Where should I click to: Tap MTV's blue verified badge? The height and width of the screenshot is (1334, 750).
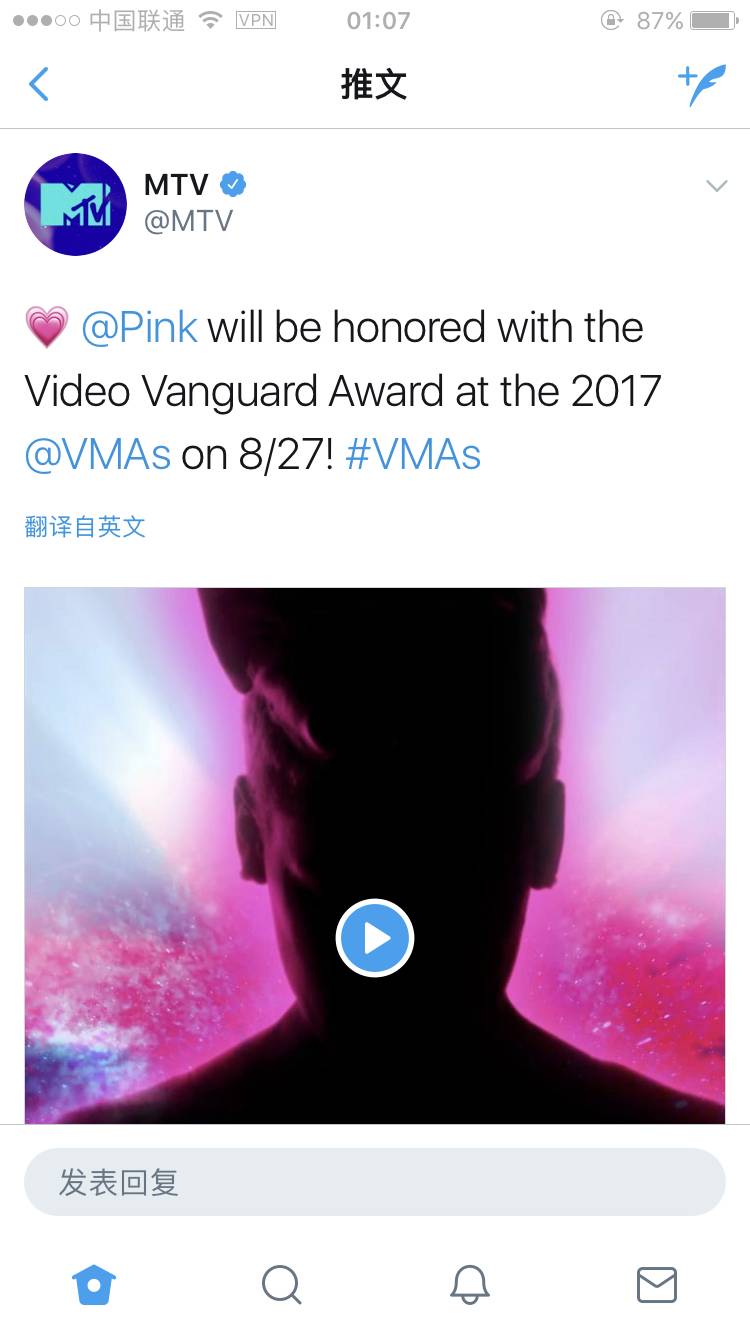click(233, 185)
